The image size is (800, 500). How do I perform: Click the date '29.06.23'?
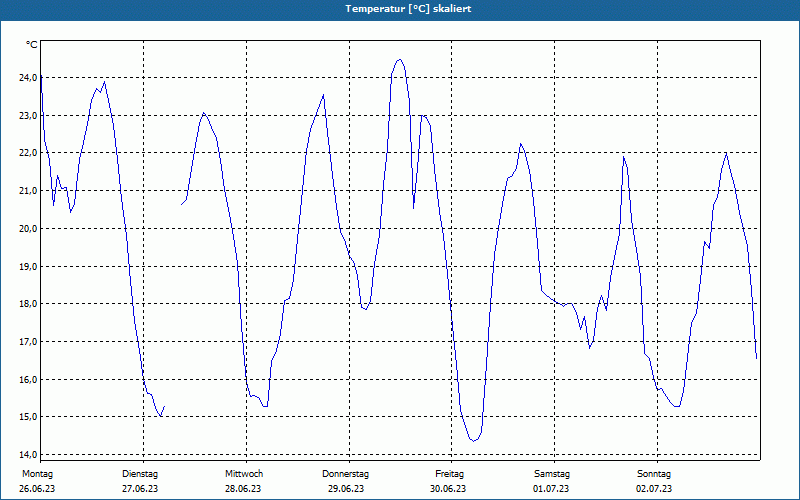tap(346, 489)
